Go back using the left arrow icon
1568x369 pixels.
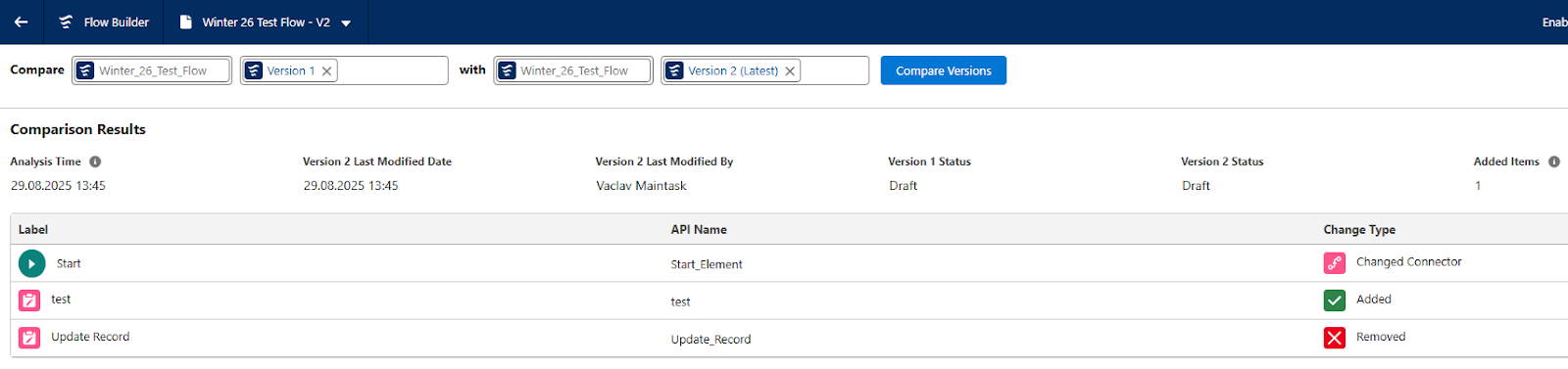(x=21, y=22)
